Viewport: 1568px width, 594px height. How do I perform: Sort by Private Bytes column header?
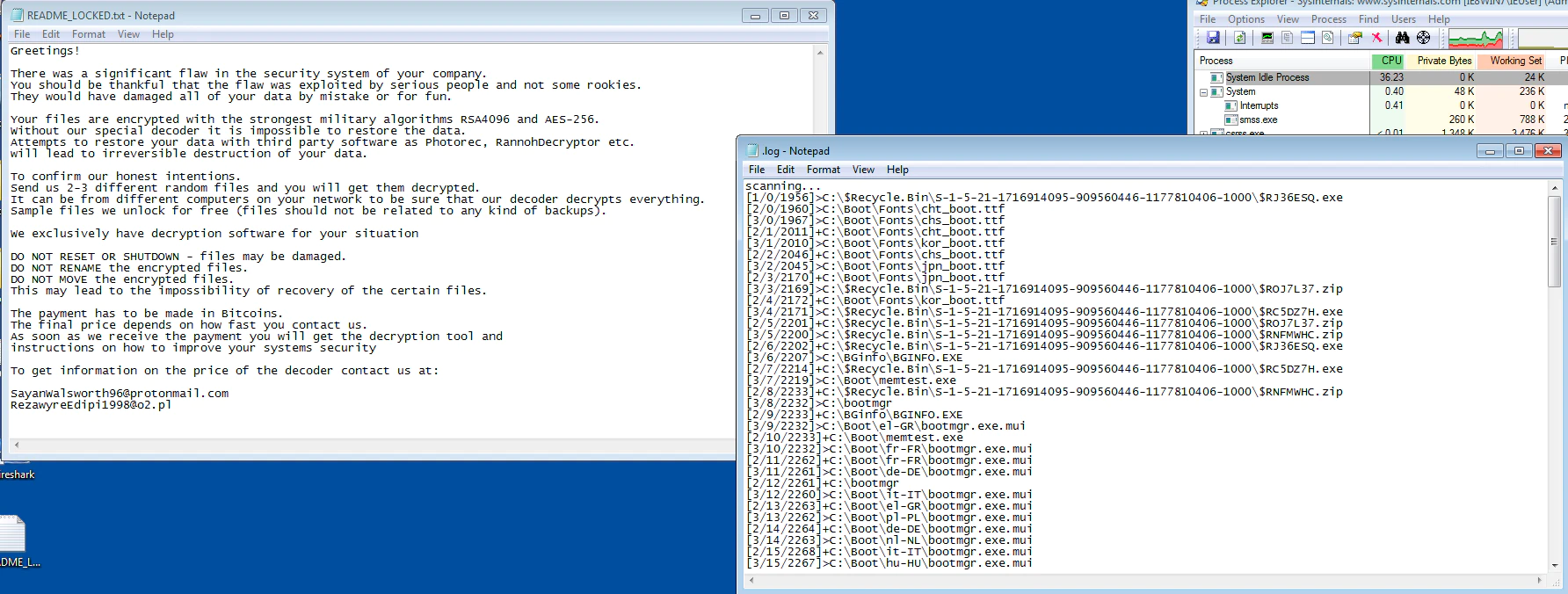click(x=1441, y=61)
